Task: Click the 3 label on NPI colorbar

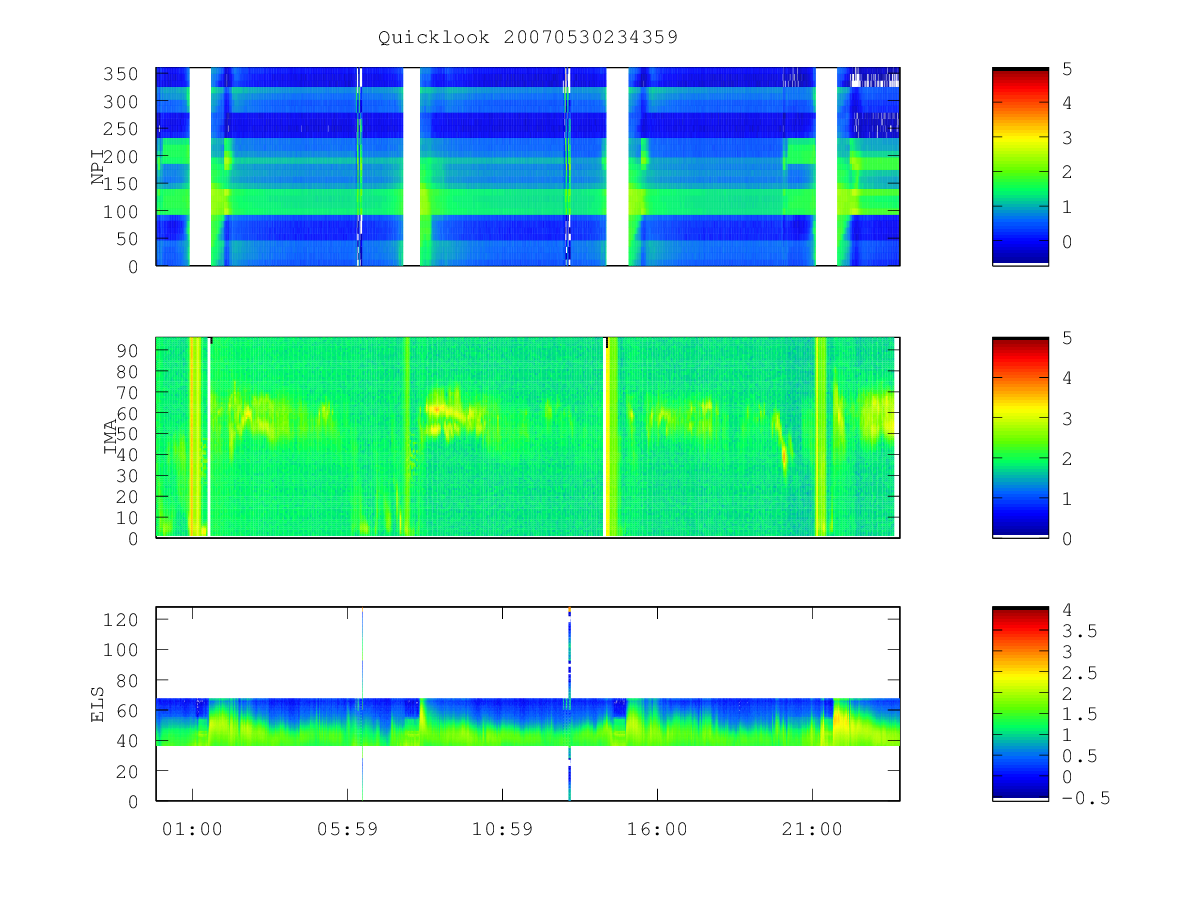Action: (x=1066, y=138)
